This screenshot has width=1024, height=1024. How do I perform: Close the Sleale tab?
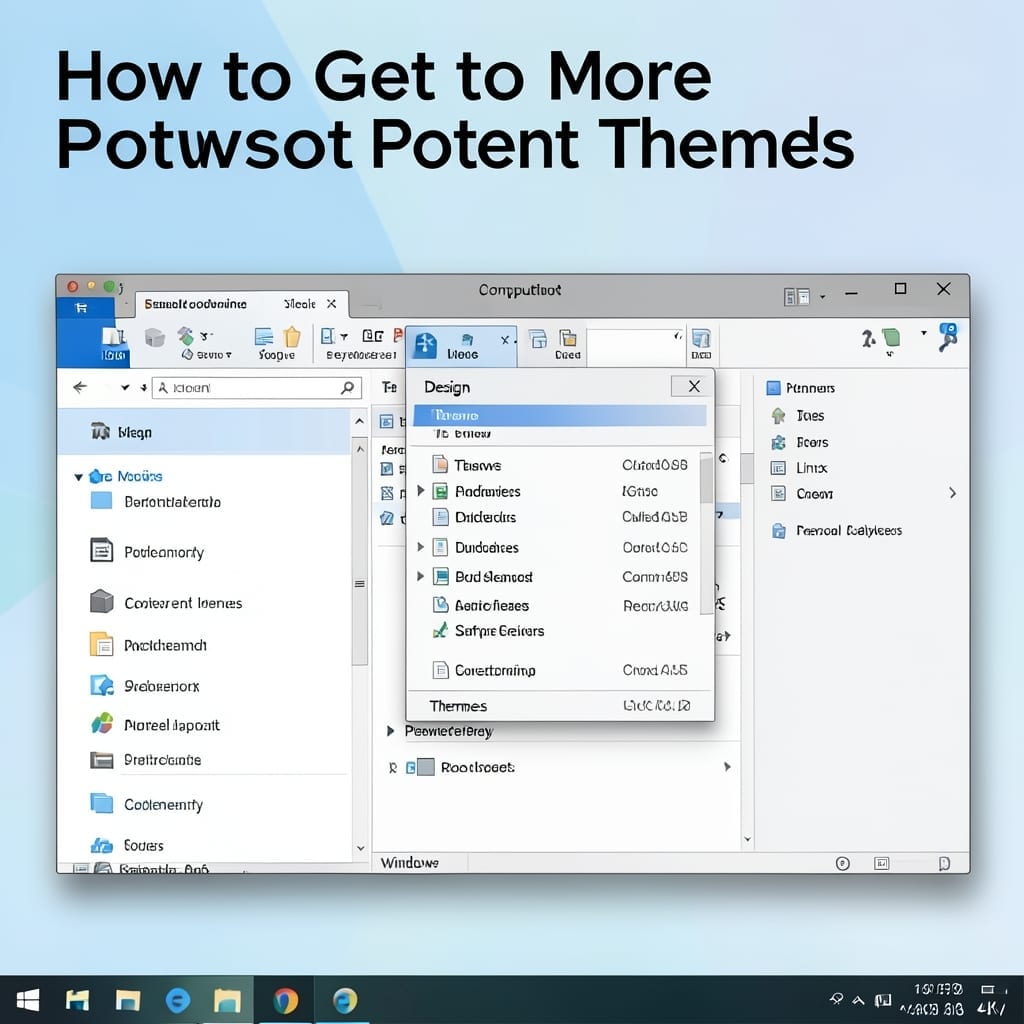click(332, 304)
